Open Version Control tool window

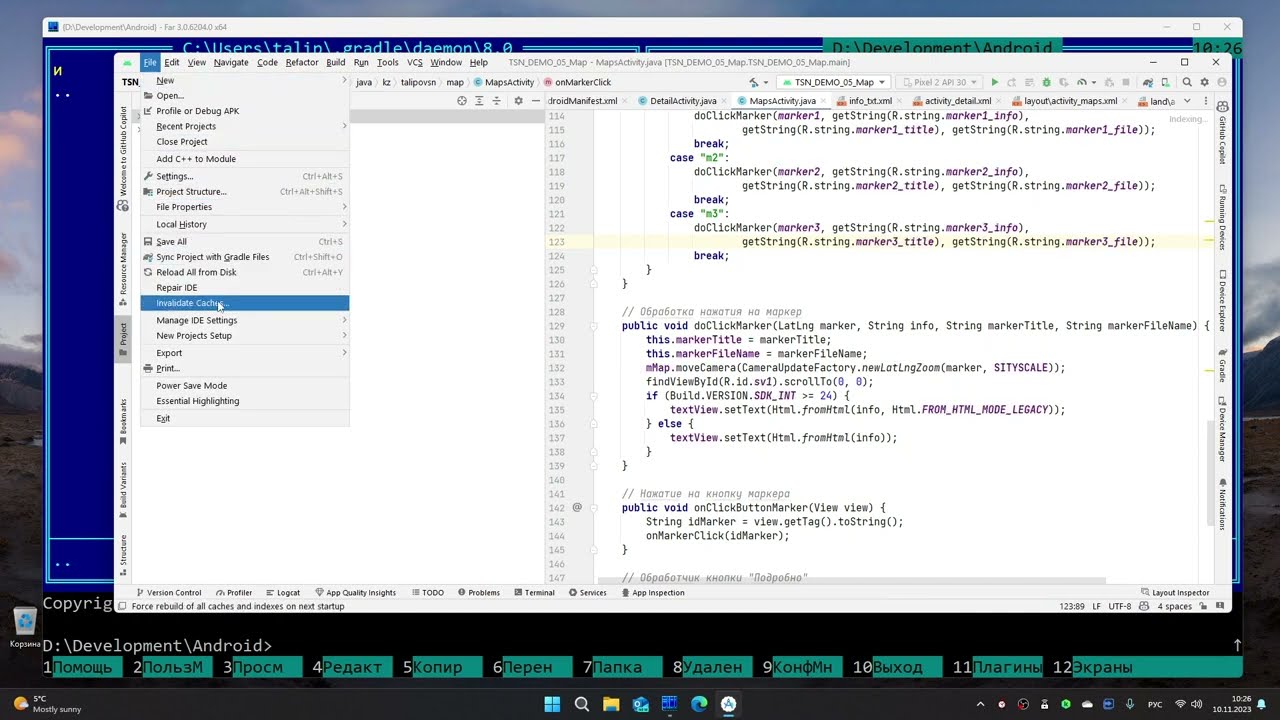pos(168,592)
